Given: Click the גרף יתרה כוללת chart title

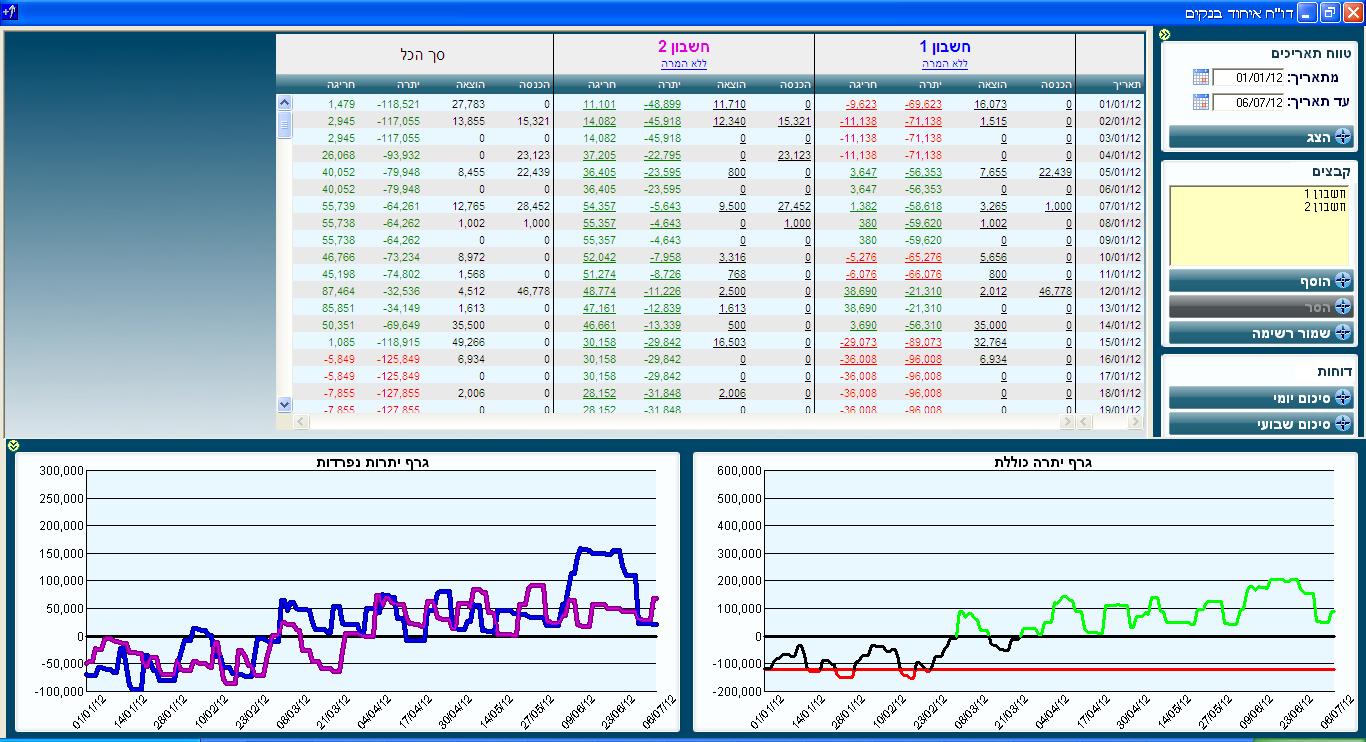Looking at the screenshot, I should coord(1042,462).
